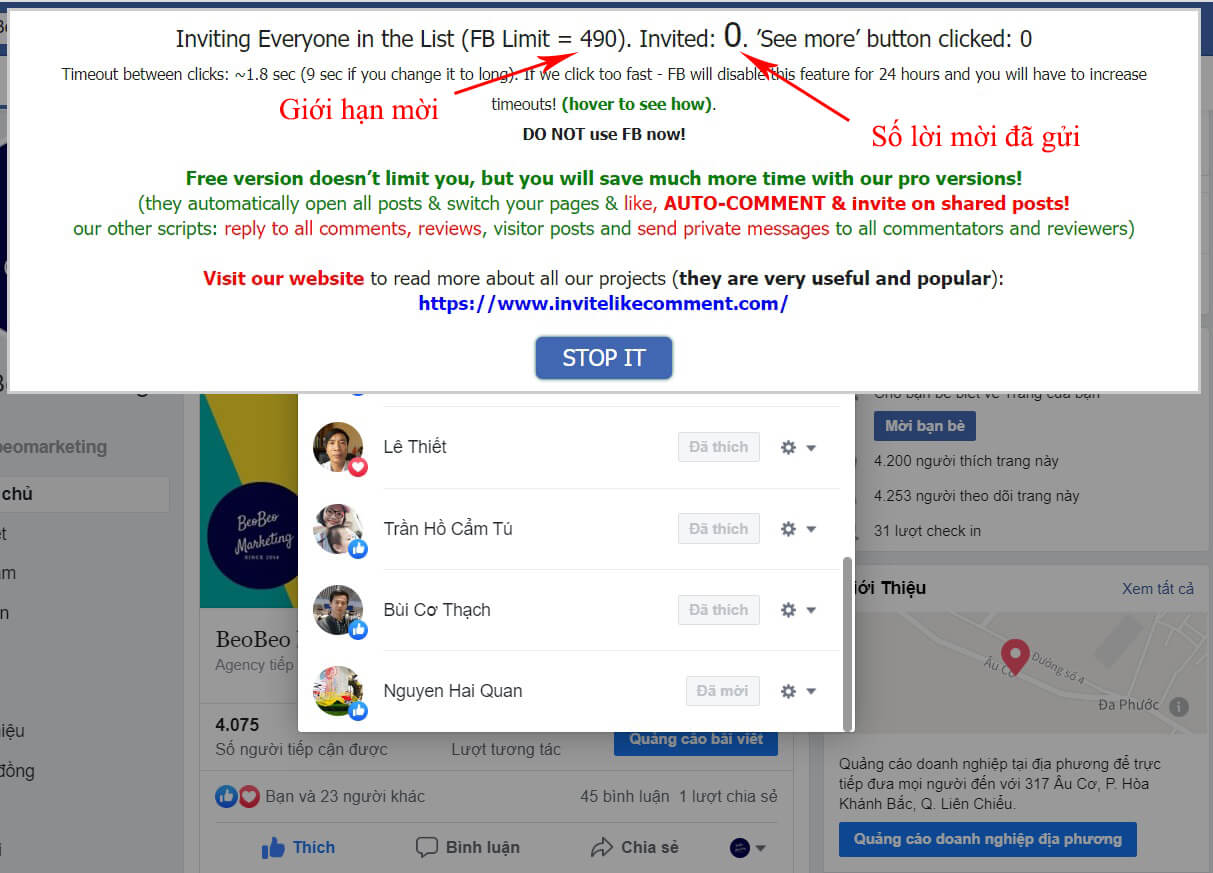Click the STOP IT button

click(603, 358)
